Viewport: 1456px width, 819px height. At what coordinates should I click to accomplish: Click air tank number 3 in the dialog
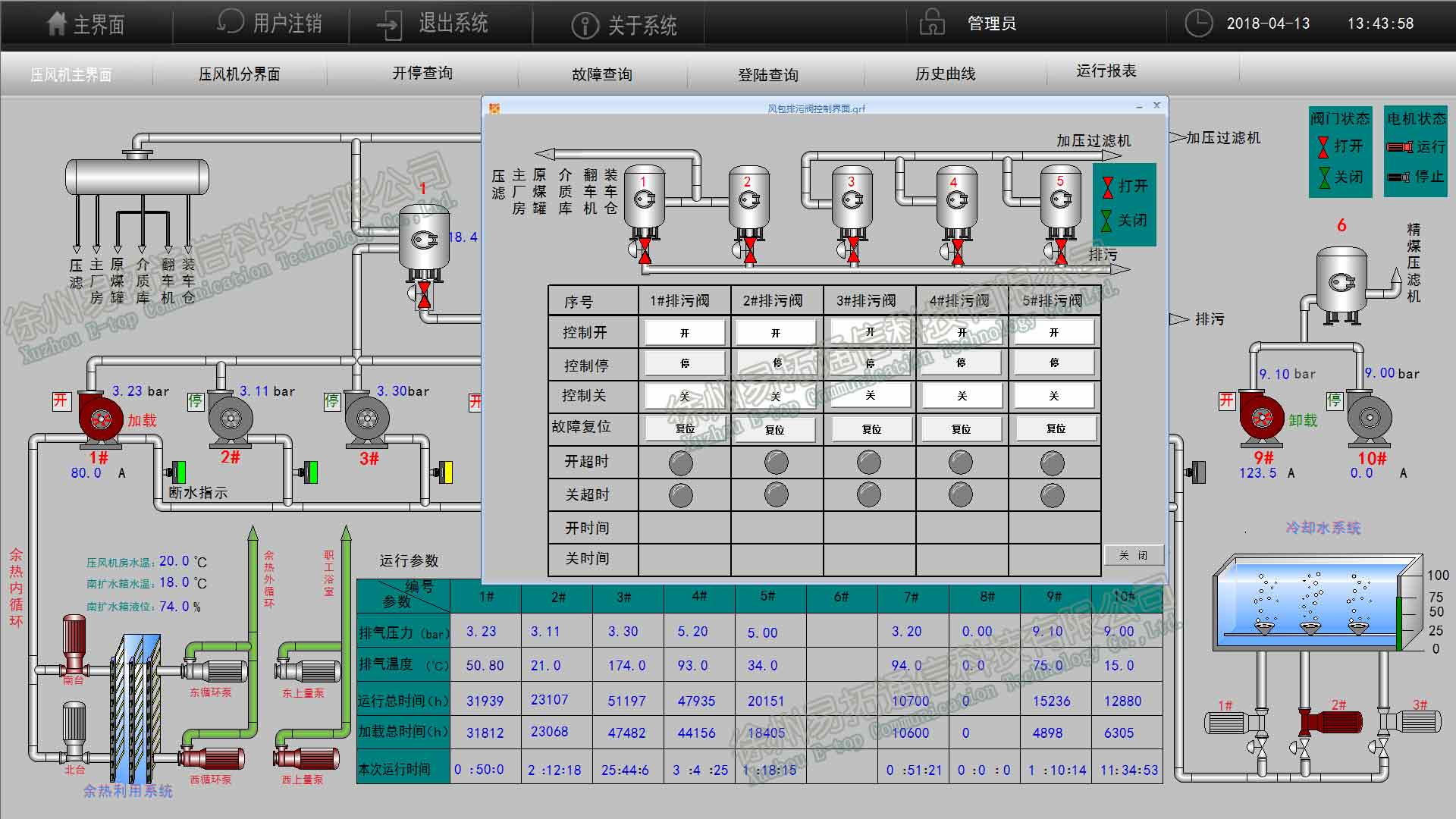pyautogui.click(x=852, y=199)
